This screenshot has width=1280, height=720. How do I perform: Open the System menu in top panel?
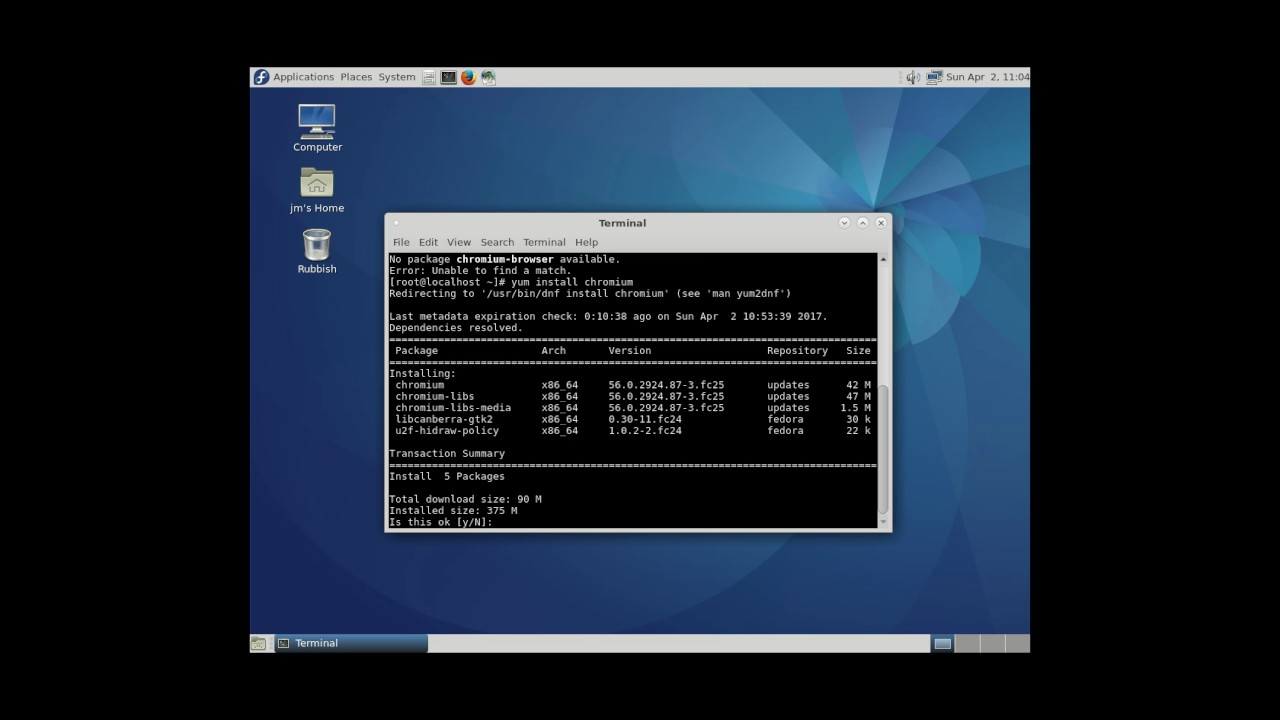pyautogui.click(x=397, y=77)
